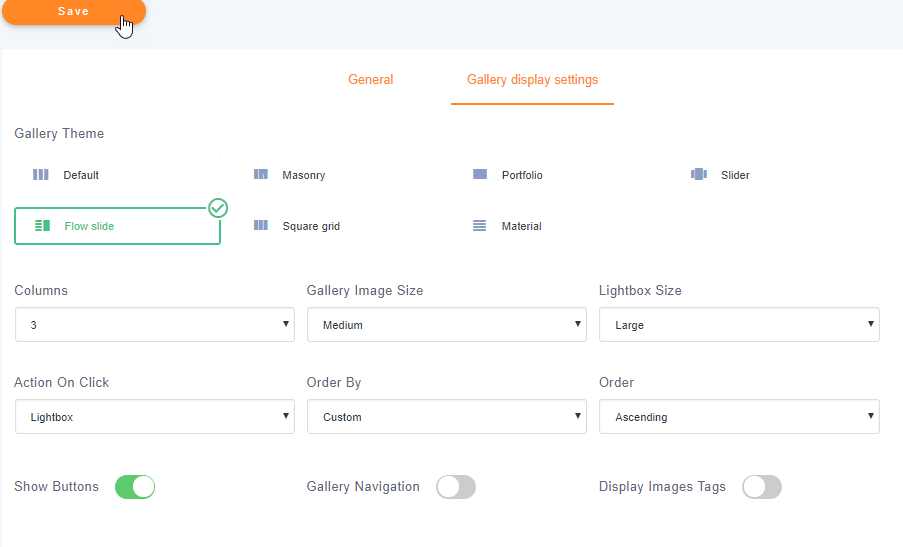Open the Action On Click dropdown
The image size is (903, 547).
coord(154,417)
